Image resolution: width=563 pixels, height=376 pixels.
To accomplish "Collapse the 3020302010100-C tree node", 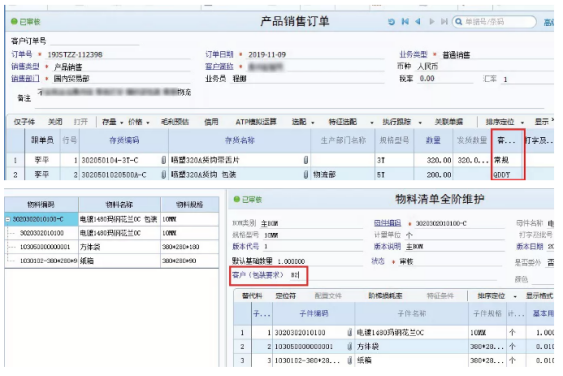I will click(x=8, y=219).
